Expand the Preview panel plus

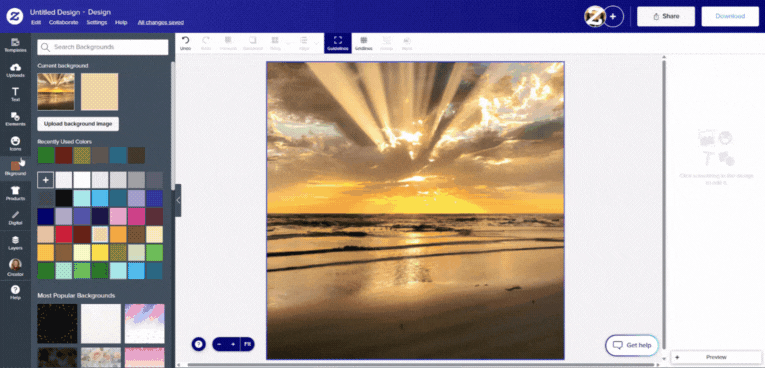pyautogui.click(x=677, y=357)
